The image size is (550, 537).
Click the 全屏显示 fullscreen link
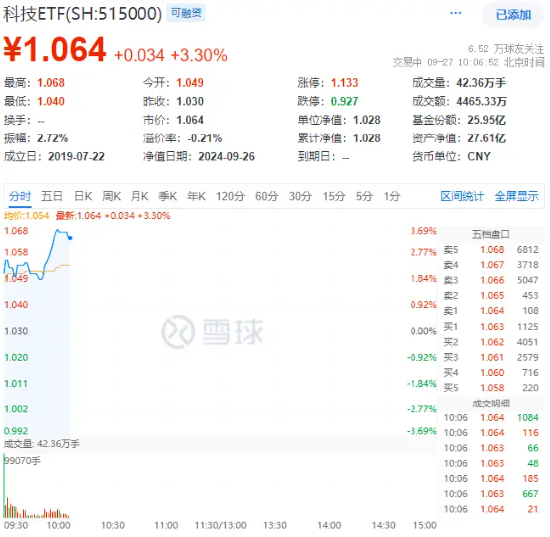tap(516, 196)
